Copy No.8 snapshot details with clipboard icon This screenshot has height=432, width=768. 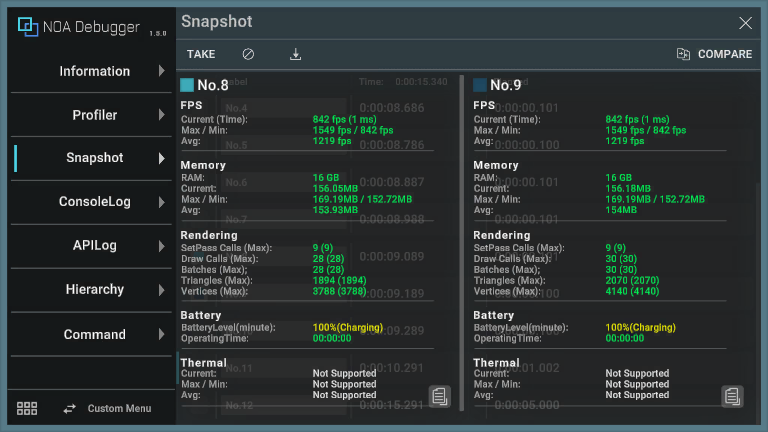pos(440,396)
